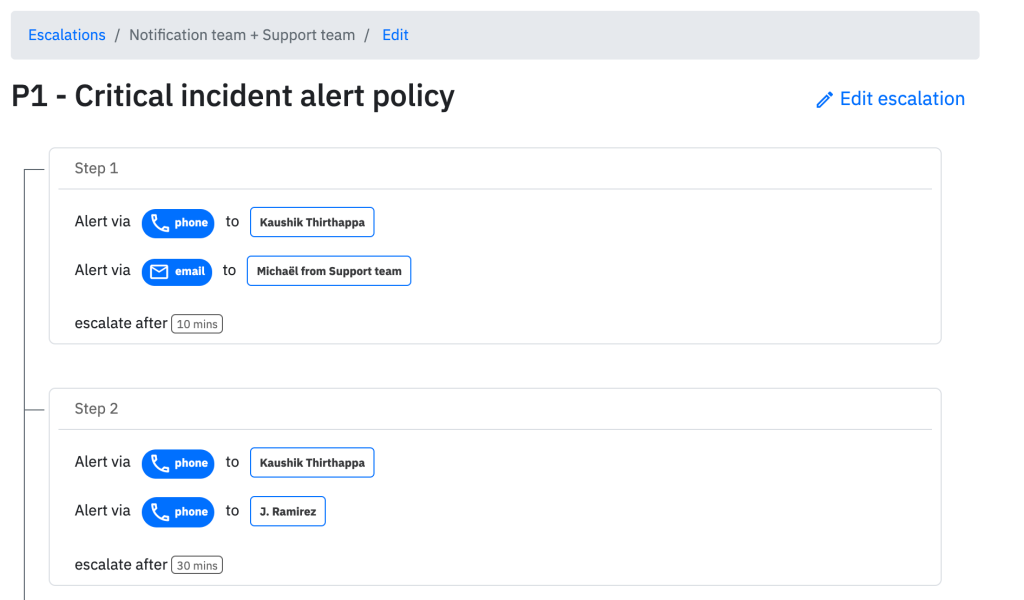Click the Edit escalation link text

coord(902,99)
